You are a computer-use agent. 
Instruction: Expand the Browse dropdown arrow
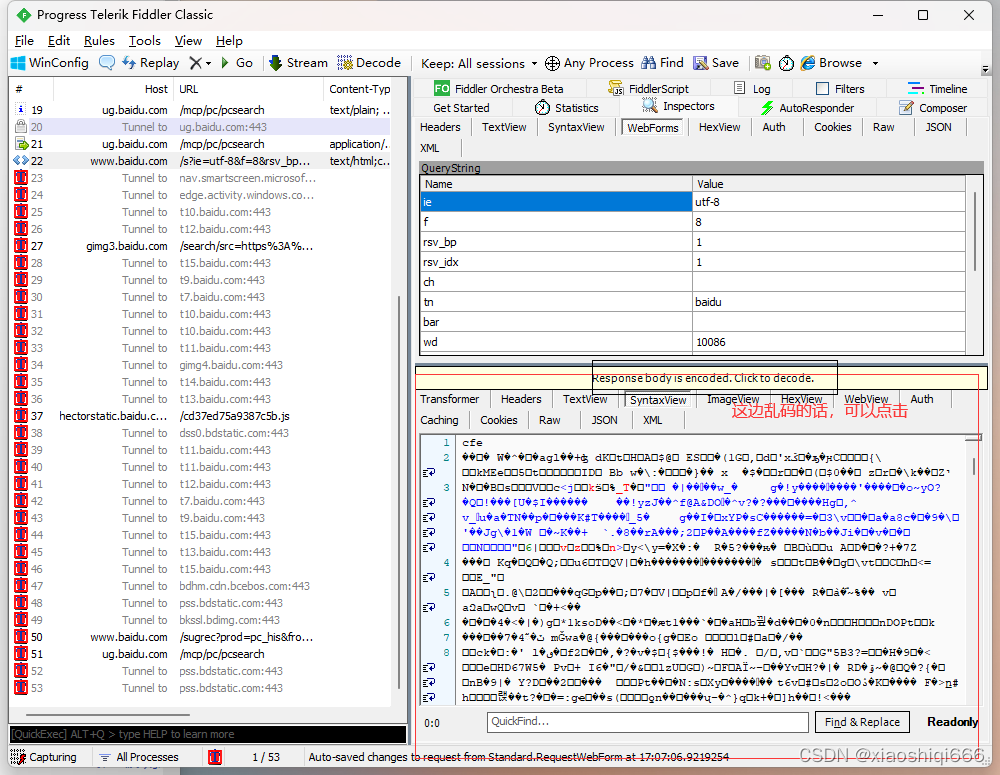876,63
